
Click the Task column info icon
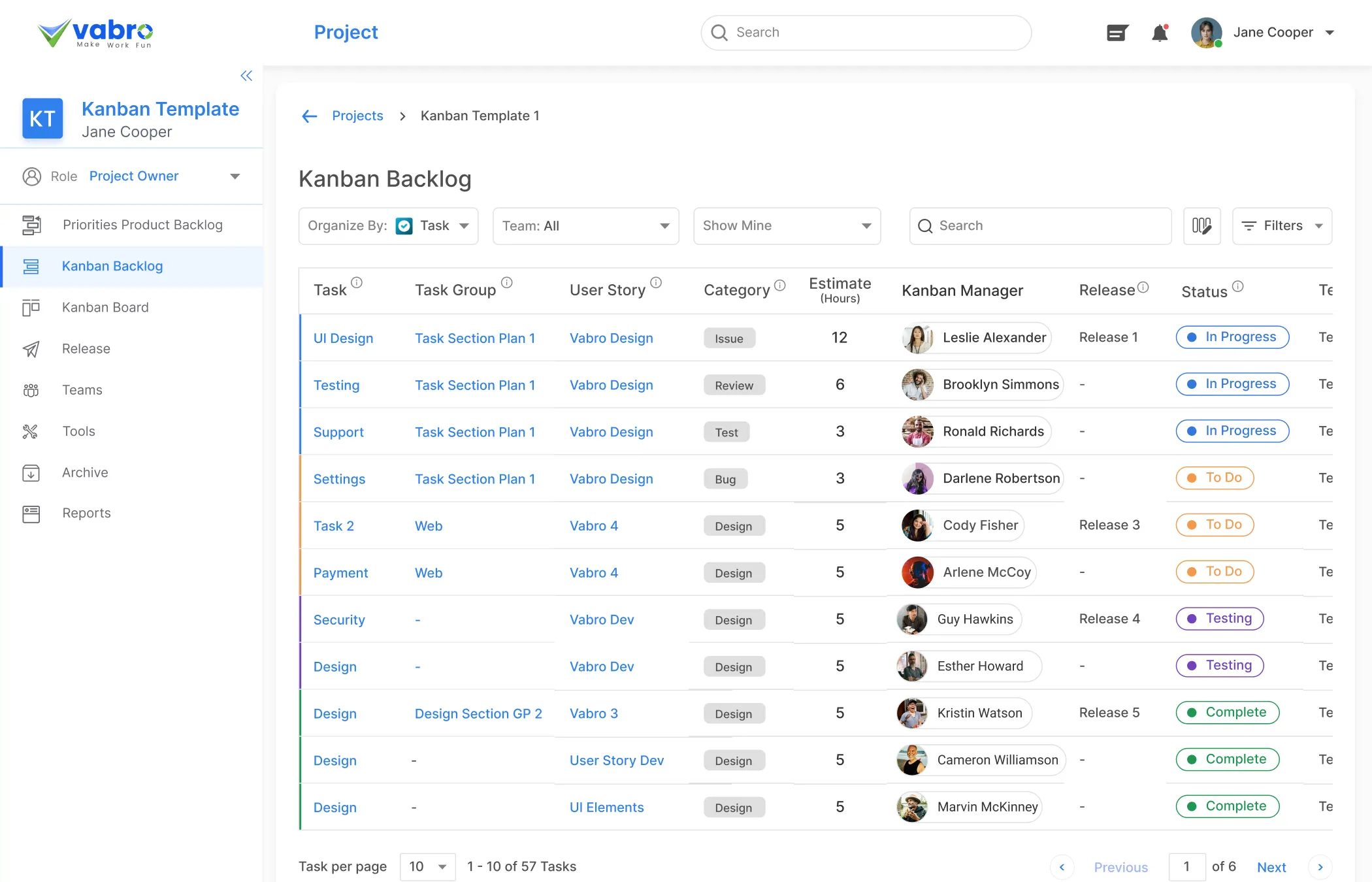click(357, 283)
